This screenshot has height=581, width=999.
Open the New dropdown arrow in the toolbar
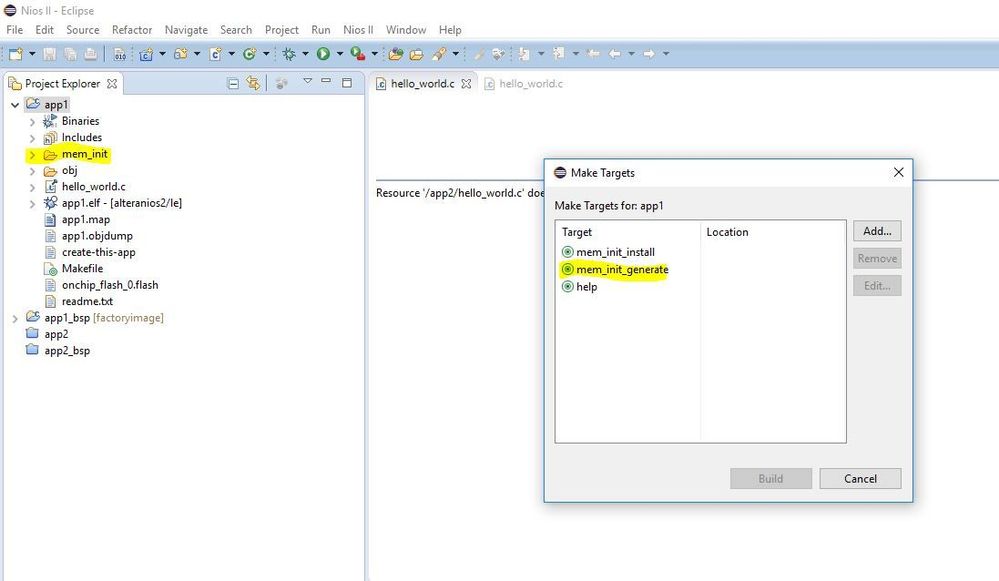pos(32,54)
